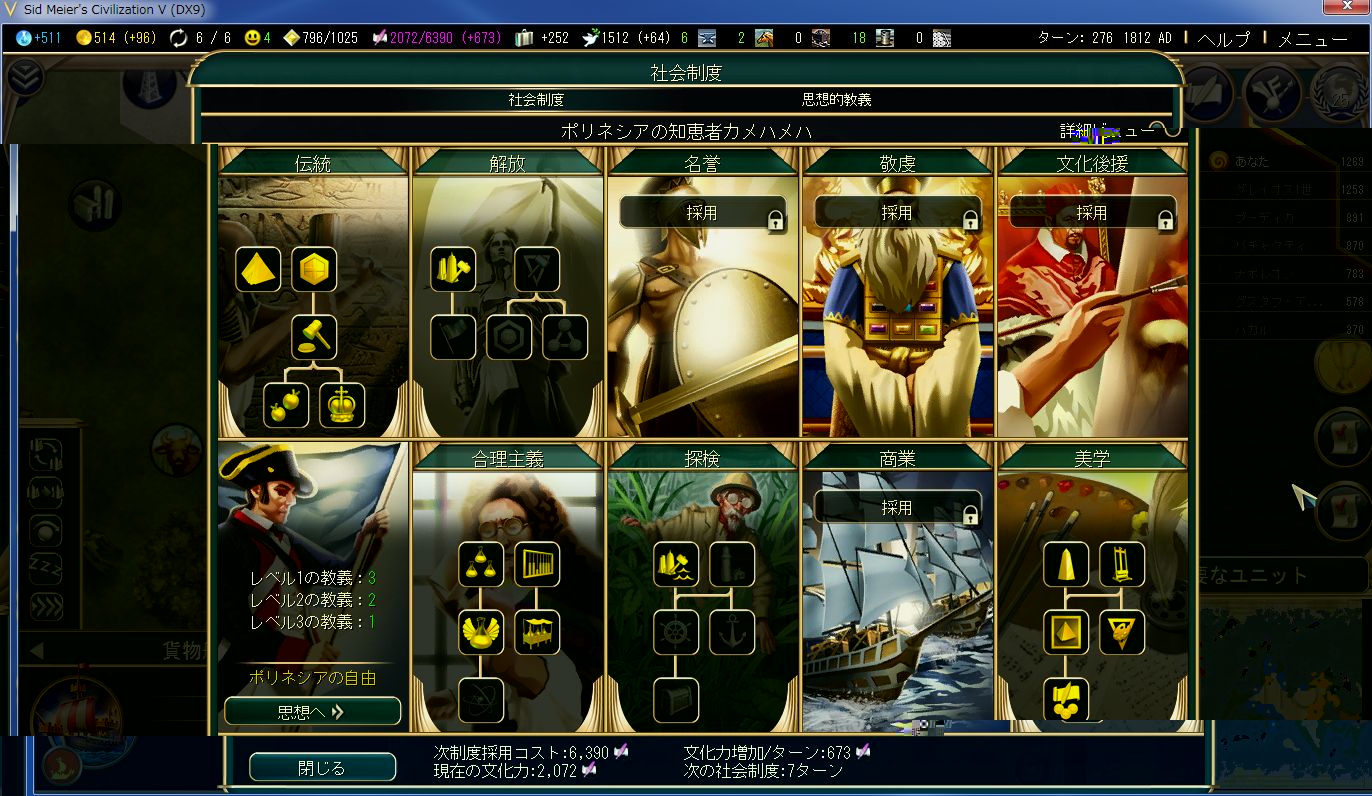Click the 思想へ button
Image resolution: width=1372 pixels, height=796 pixels.
(312, 712)
